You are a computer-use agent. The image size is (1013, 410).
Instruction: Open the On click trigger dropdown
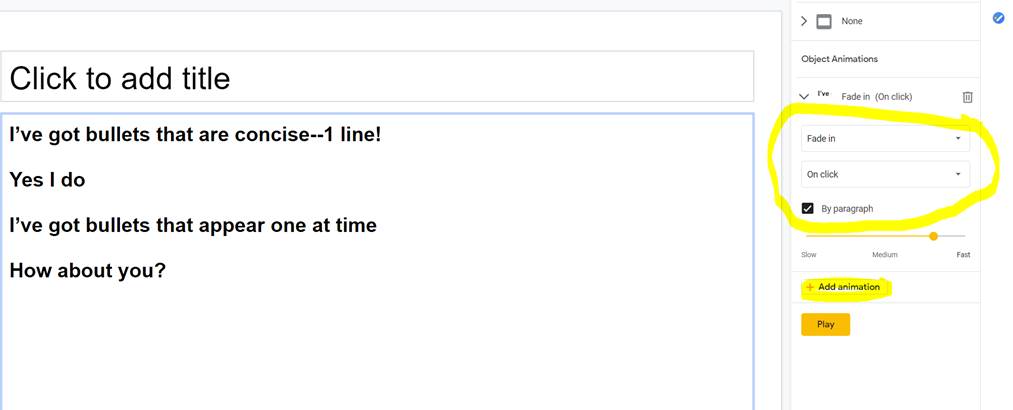coord(885,174)
